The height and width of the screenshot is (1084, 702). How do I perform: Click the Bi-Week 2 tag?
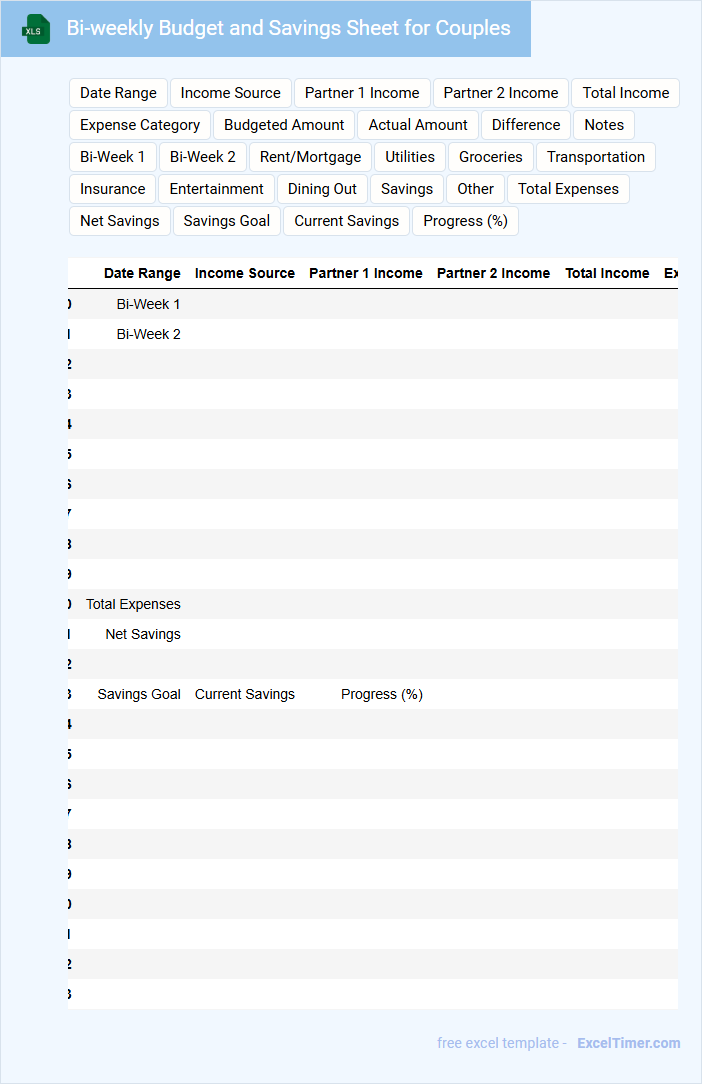[x=203, y=157]
